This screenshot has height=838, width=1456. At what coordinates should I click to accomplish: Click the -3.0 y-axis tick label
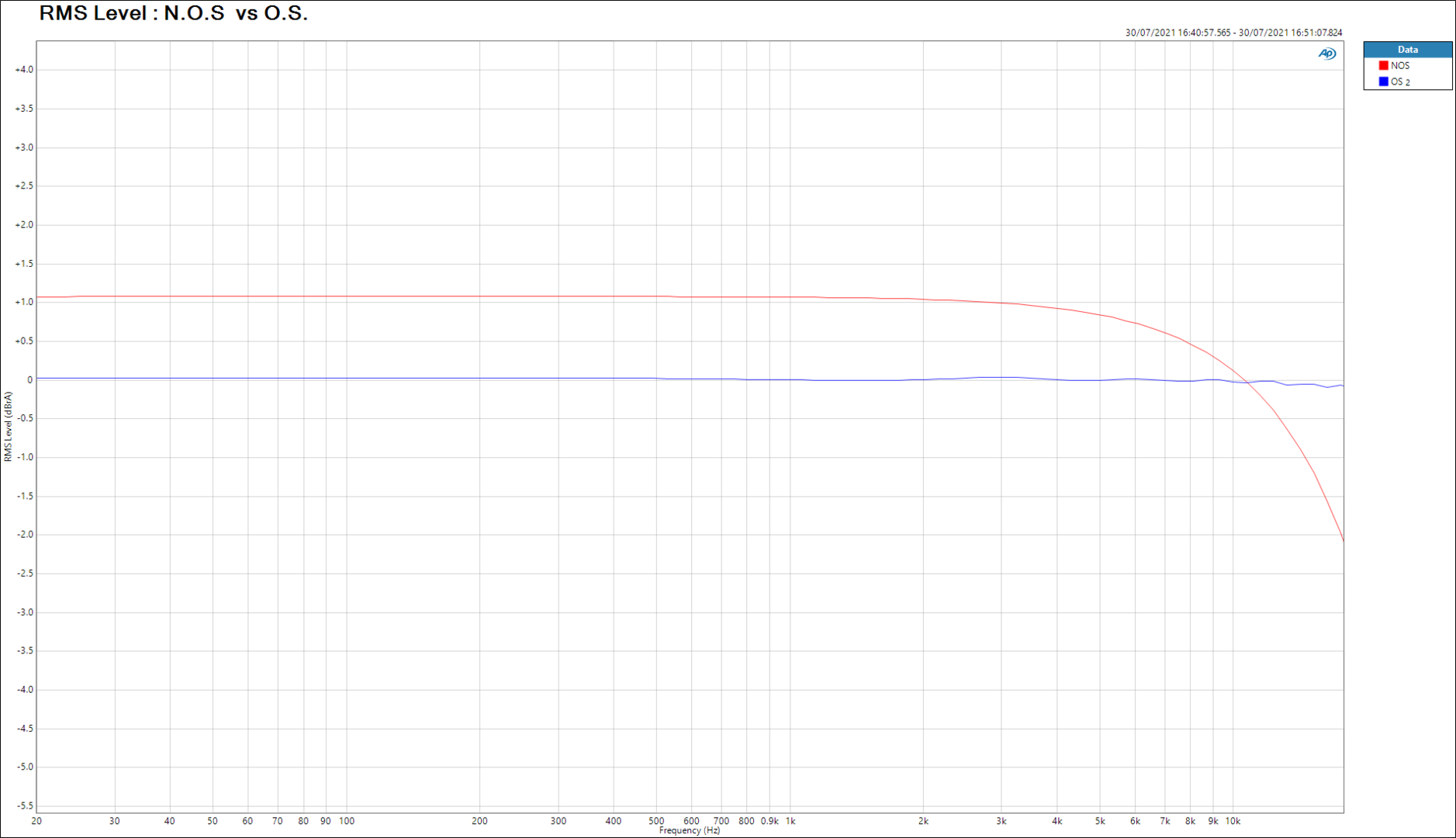(x=26, y=612)
